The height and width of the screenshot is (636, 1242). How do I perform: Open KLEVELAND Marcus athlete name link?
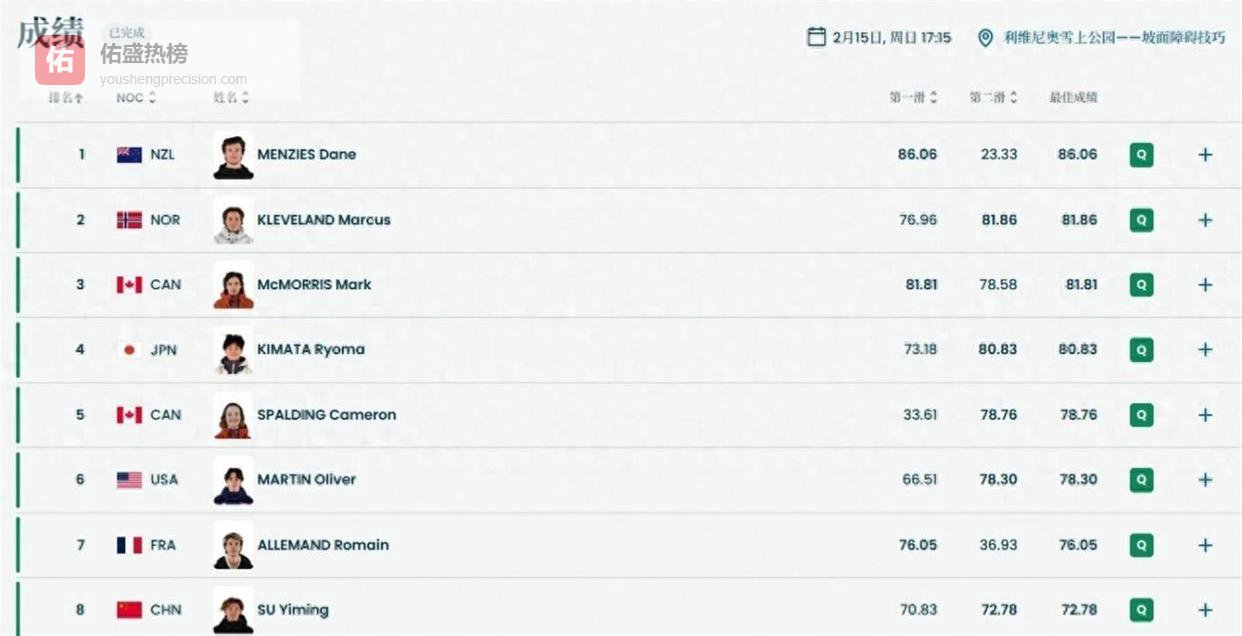pos(324,220)
